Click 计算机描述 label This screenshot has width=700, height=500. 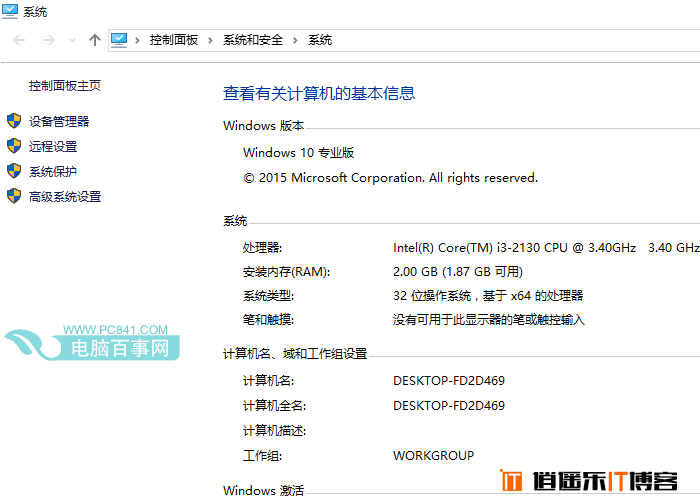(275, 431)
